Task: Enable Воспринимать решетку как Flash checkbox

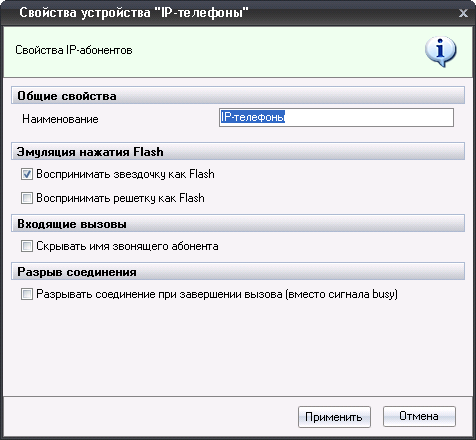Action: 27,198
